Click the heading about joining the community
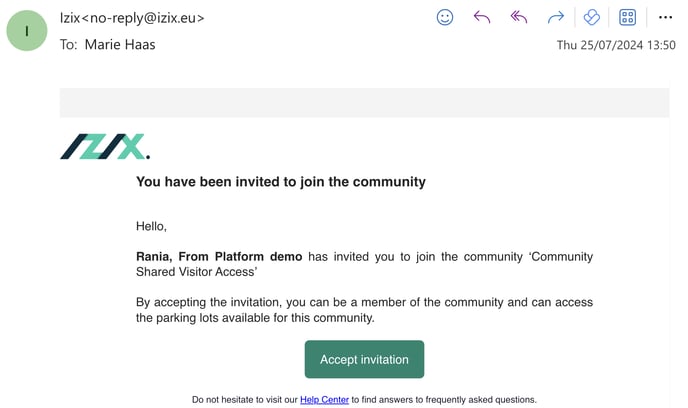 (281, 182)
